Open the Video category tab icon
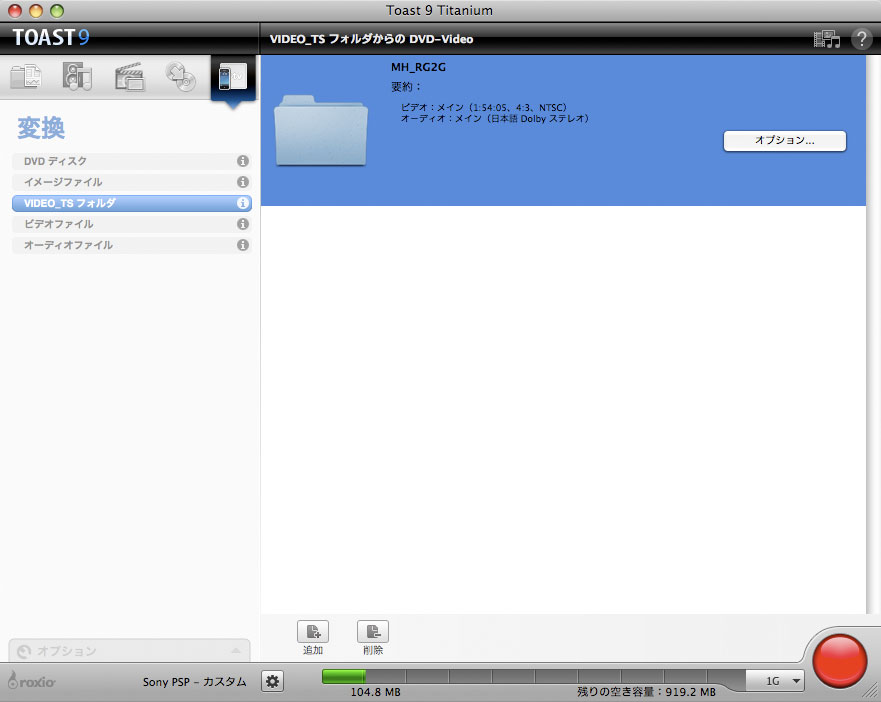This screenshot has width=881, height=702. tap(129, 77)
